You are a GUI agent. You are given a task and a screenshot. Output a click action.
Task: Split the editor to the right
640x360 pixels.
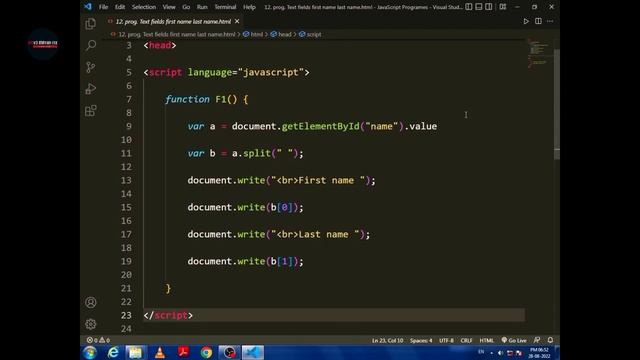click(x=538, y=21)
